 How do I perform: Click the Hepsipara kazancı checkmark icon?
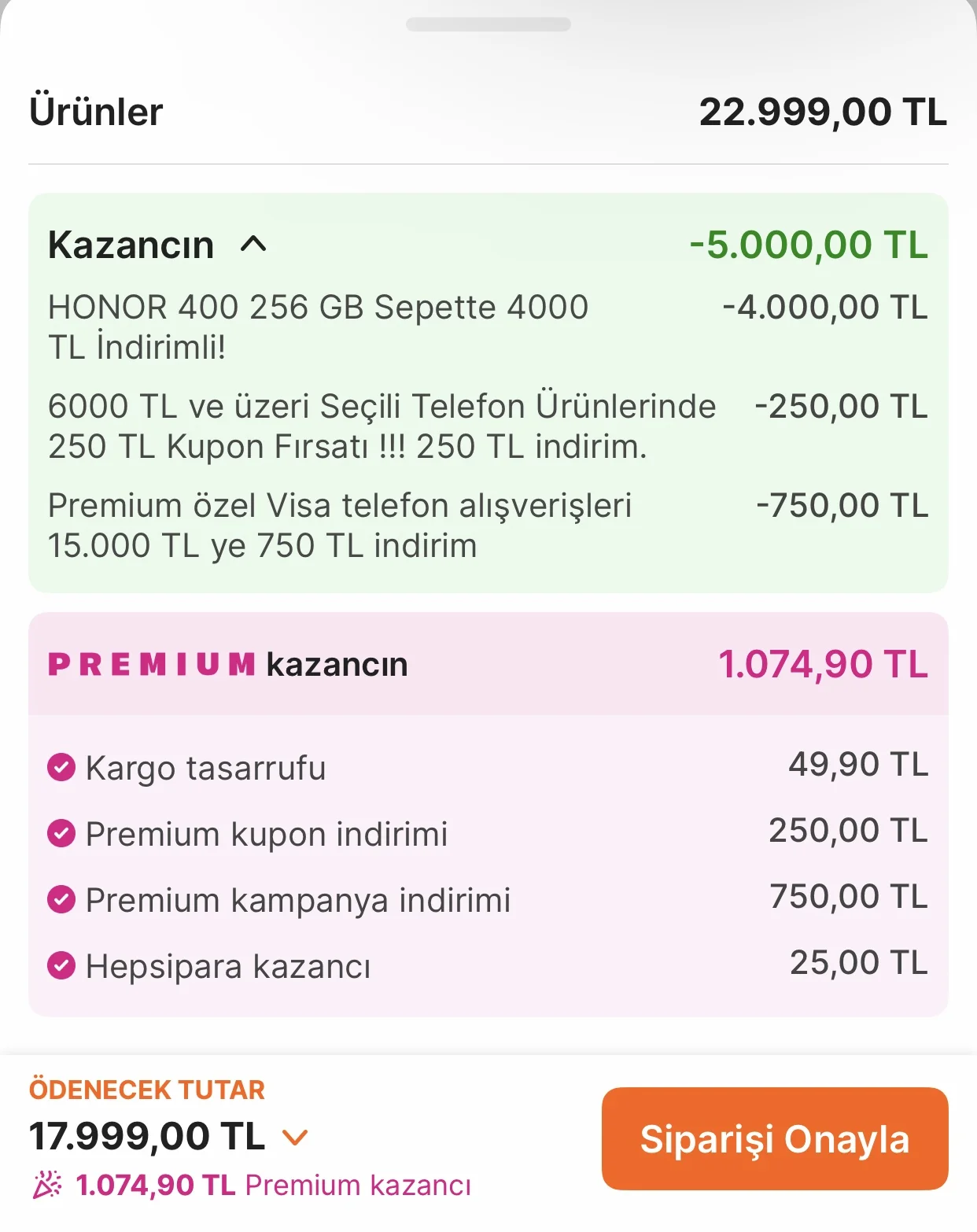(x=61, y=965)
